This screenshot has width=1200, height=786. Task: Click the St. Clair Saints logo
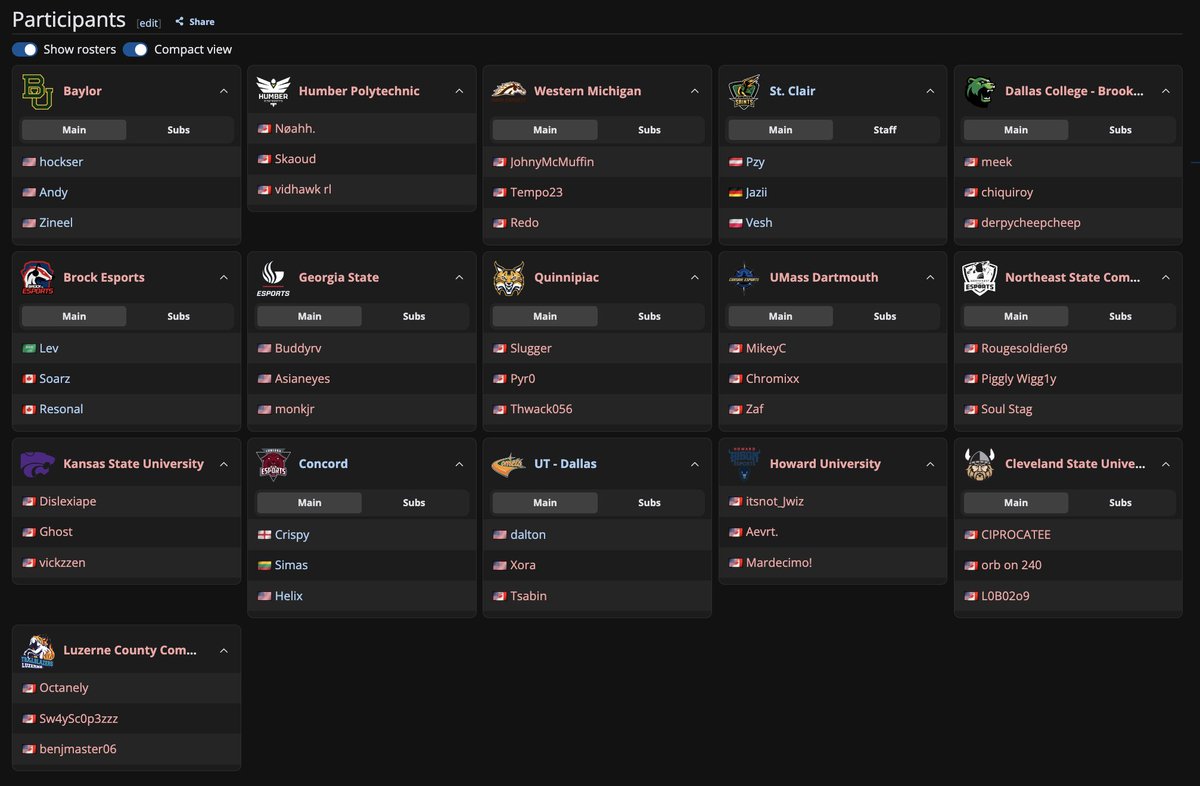click(x=744, y=91)
